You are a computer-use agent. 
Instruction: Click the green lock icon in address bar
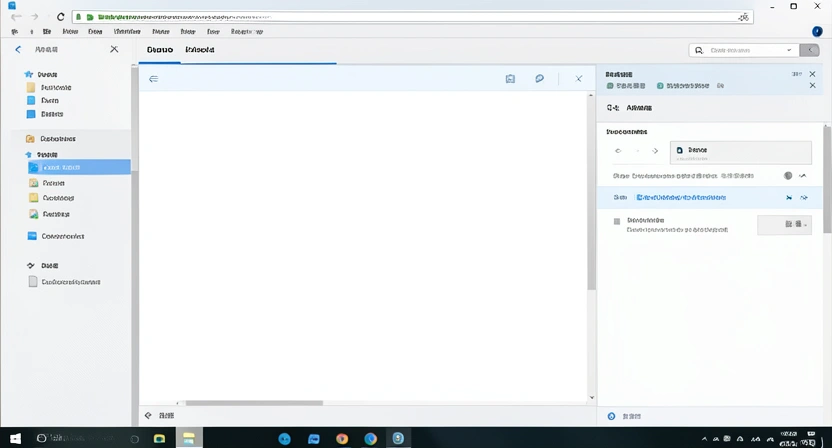point(78,17)
